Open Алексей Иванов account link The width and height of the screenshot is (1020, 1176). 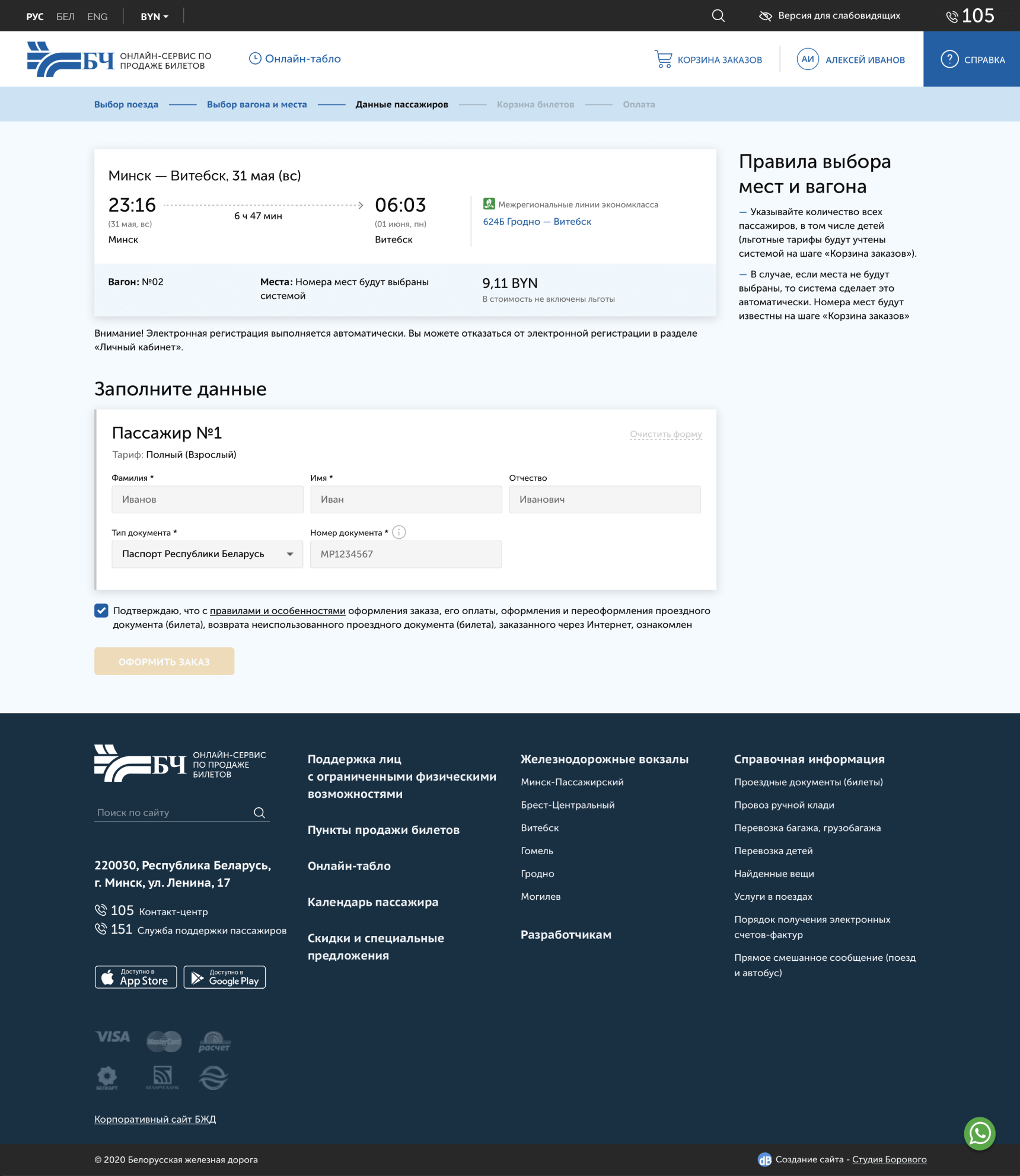click(x=865, y=60)
